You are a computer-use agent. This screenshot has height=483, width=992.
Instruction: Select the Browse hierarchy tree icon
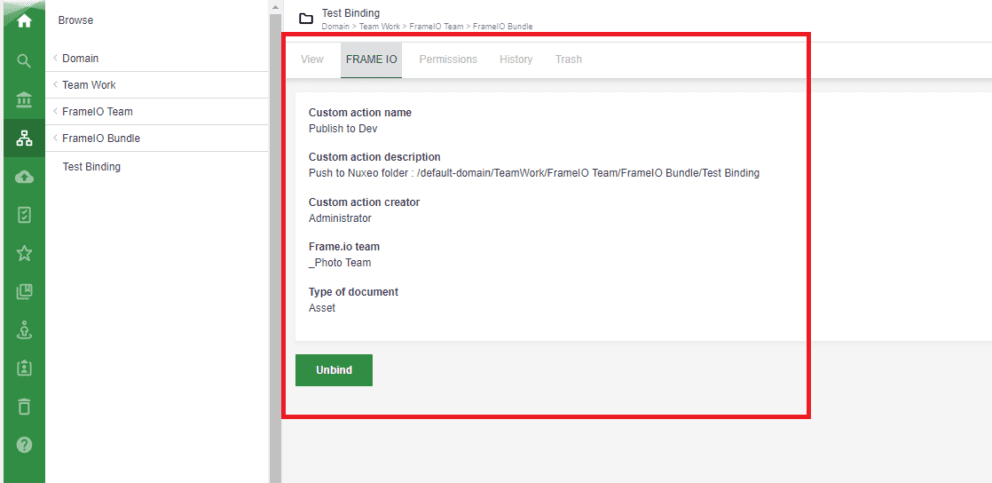pos(24,139)
